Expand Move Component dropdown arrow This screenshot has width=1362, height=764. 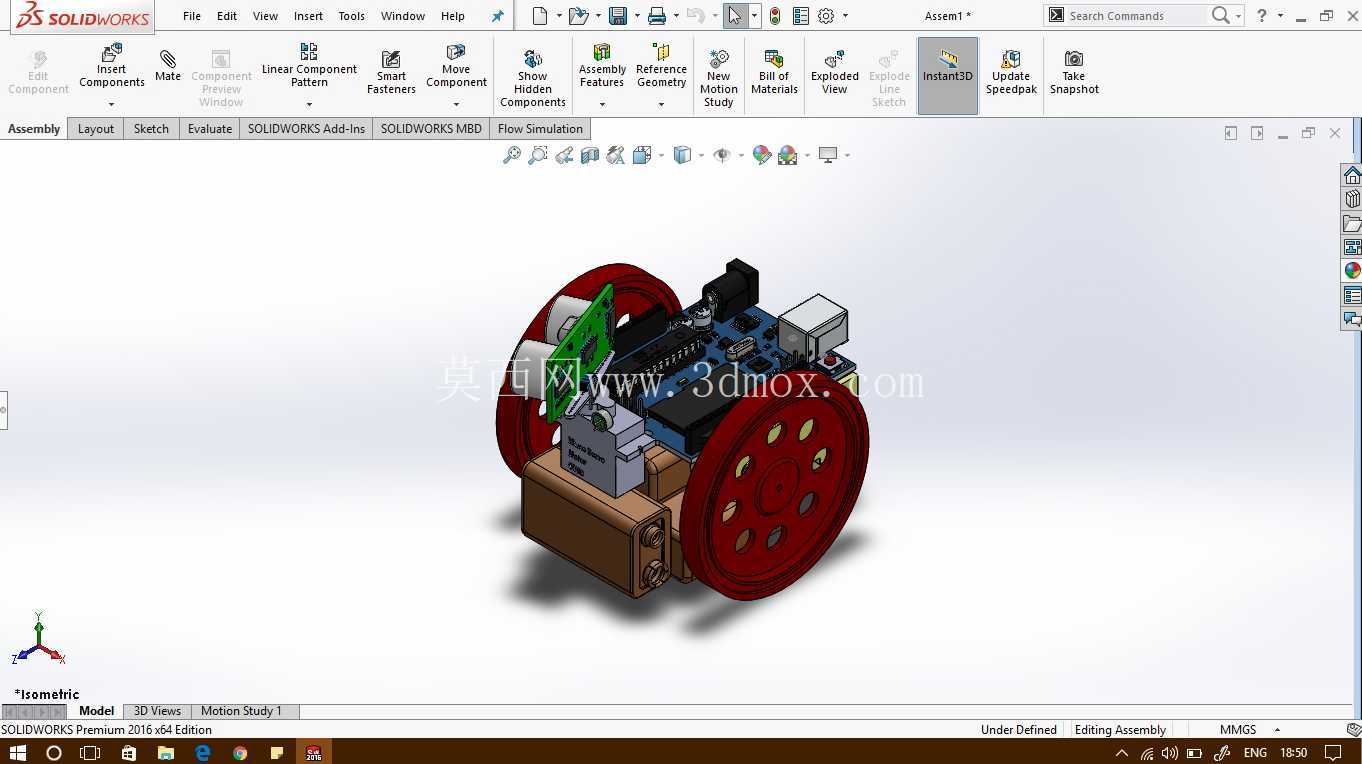[x=456, y=104]
